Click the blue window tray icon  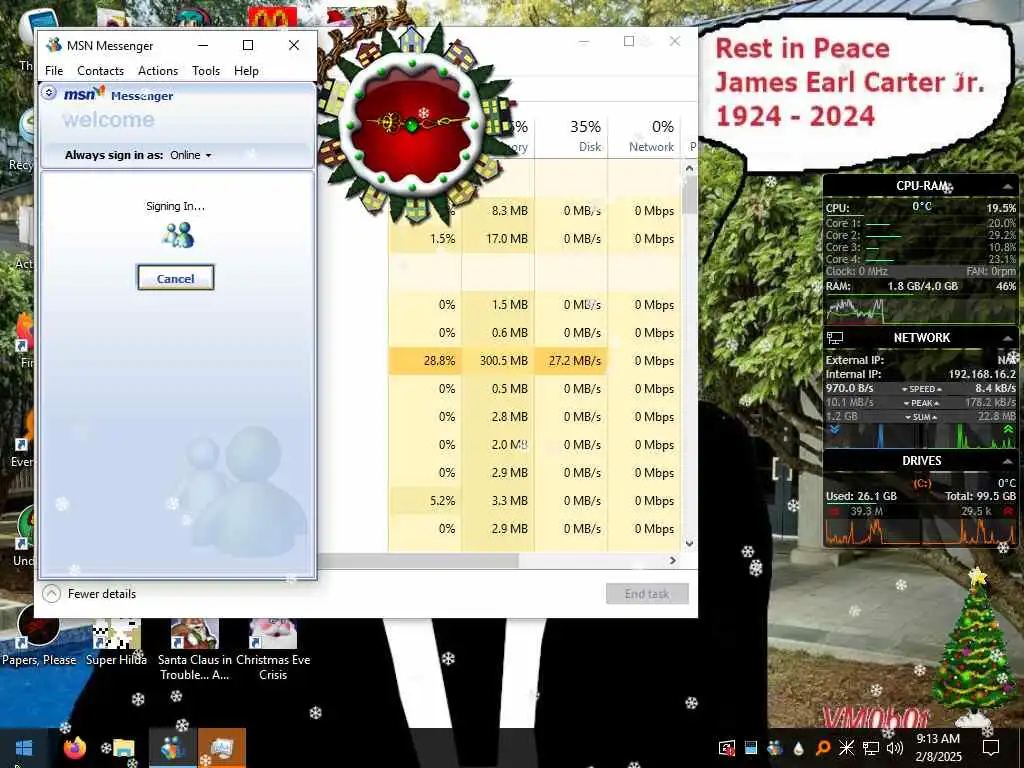coord(751,748)
